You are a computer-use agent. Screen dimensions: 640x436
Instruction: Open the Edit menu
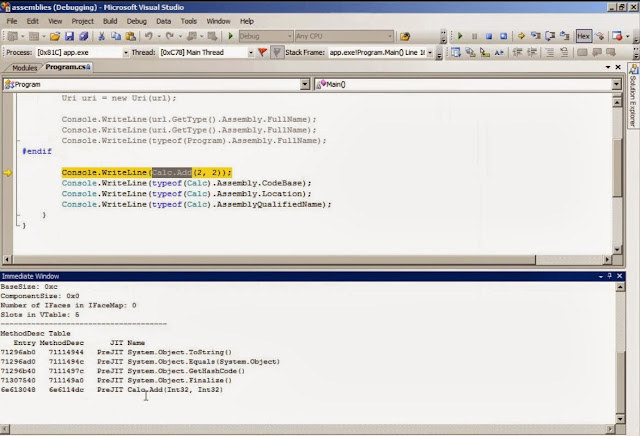pos(32,21)
